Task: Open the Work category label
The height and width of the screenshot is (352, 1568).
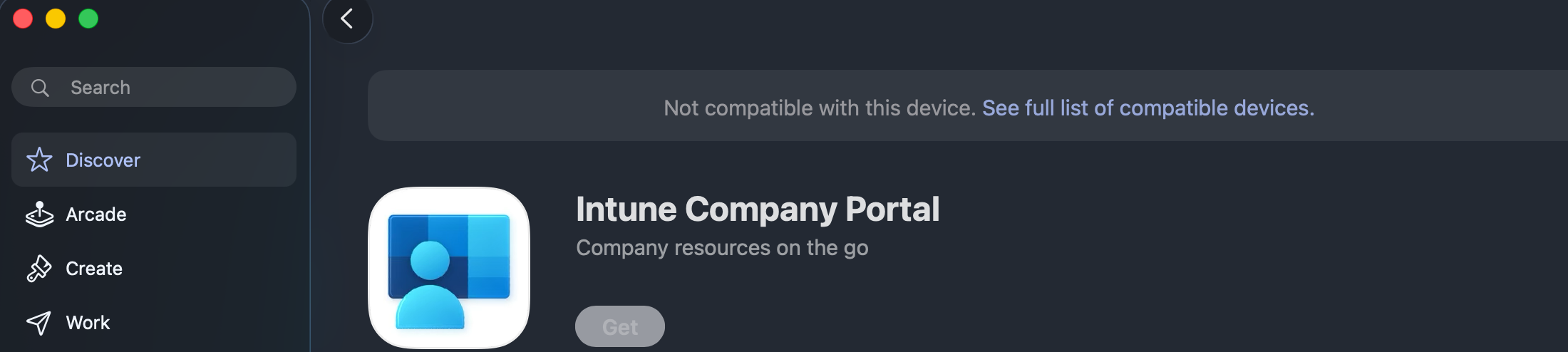Action: pyautogui.click(x=88, y=323)
